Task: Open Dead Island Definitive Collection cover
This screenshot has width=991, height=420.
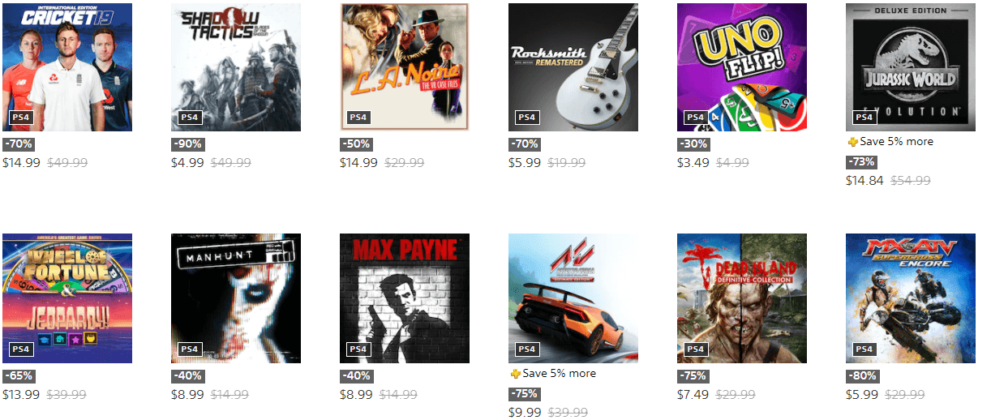Action: tap(742, 298)
